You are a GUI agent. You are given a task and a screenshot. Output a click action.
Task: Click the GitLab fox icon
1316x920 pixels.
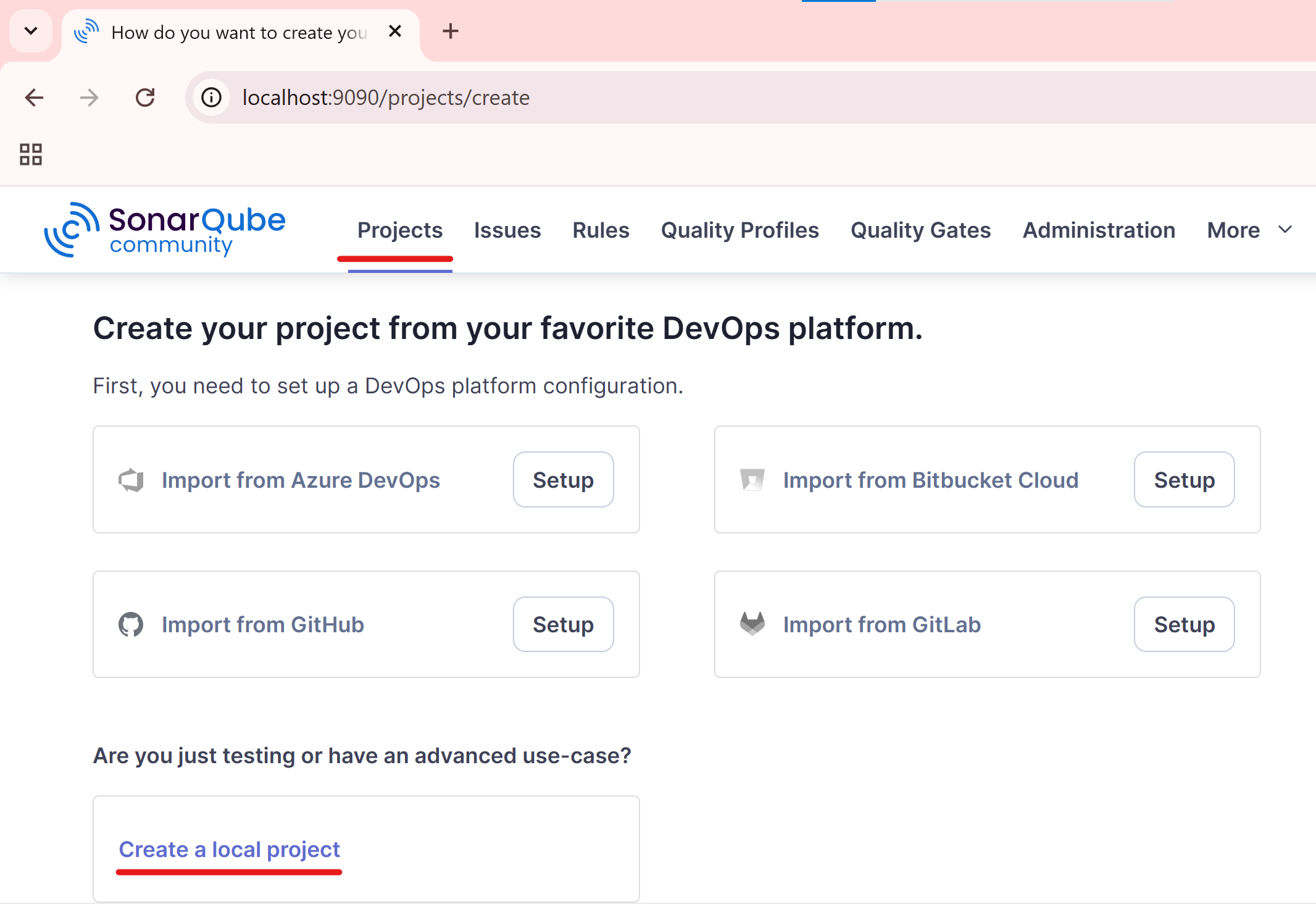752,624
